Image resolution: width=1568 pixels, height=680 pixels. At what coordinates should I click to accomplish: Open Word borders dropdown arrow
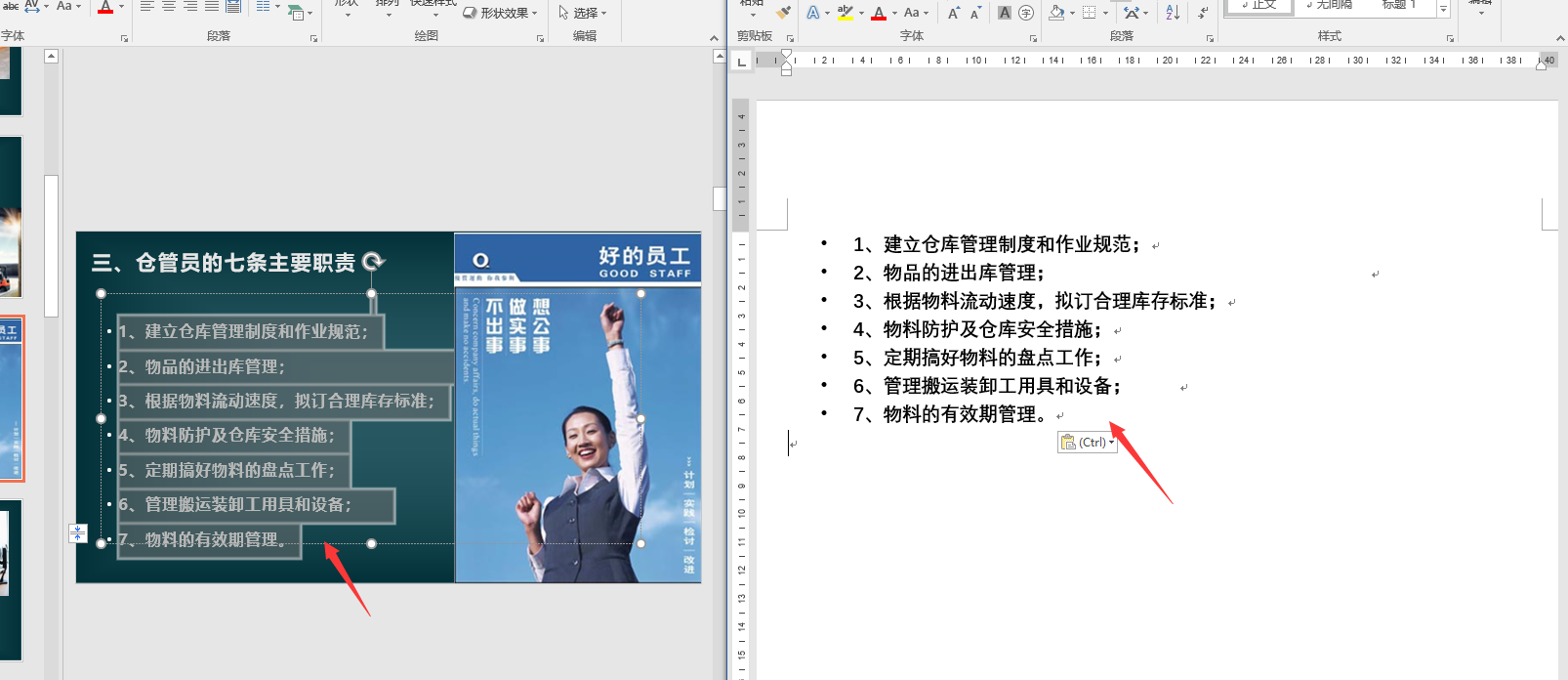point(1105,14)
